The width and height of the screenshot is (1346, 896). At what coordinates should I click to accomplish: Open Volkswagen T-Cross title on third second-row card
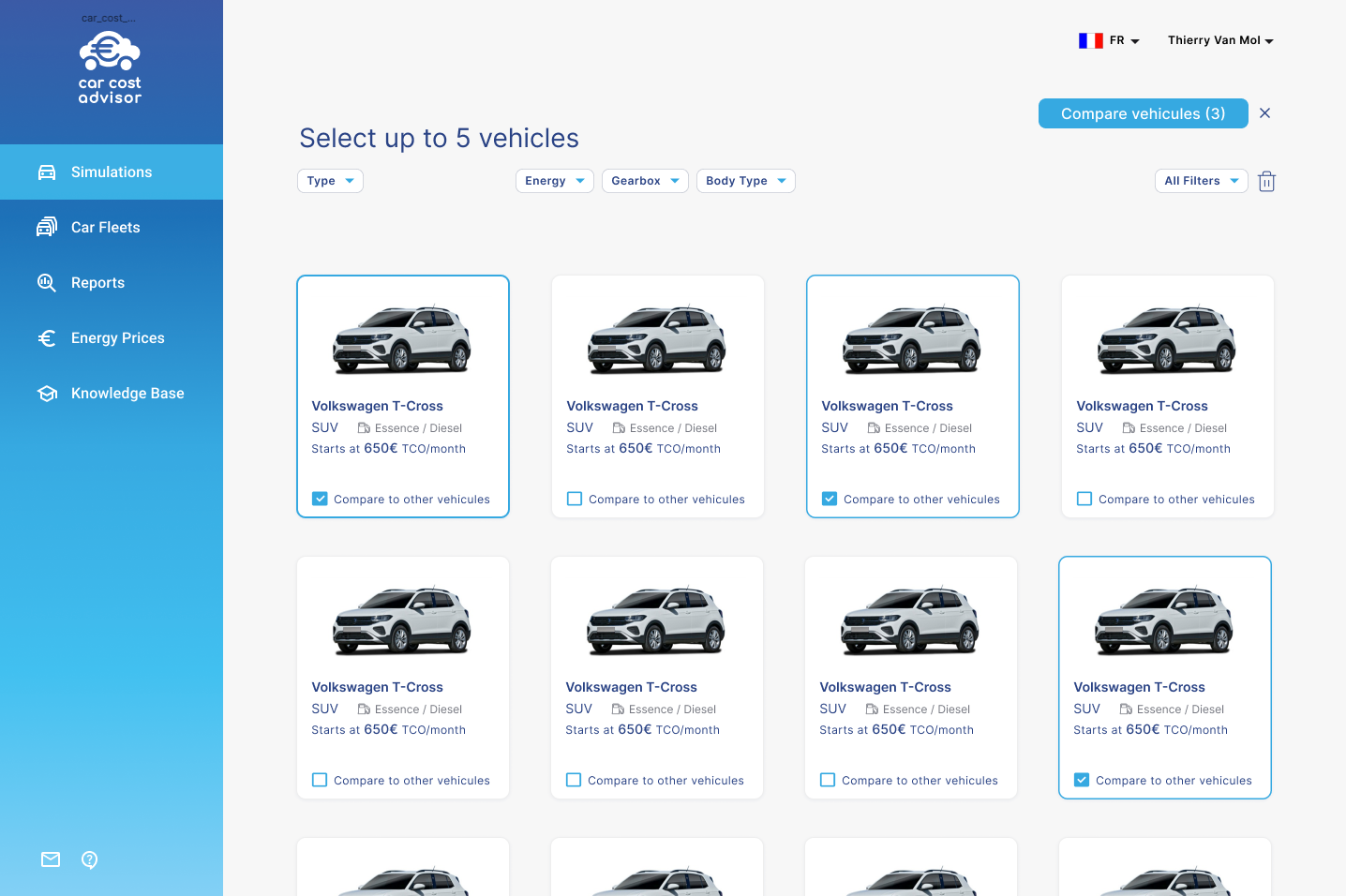(x=885, y=687)
